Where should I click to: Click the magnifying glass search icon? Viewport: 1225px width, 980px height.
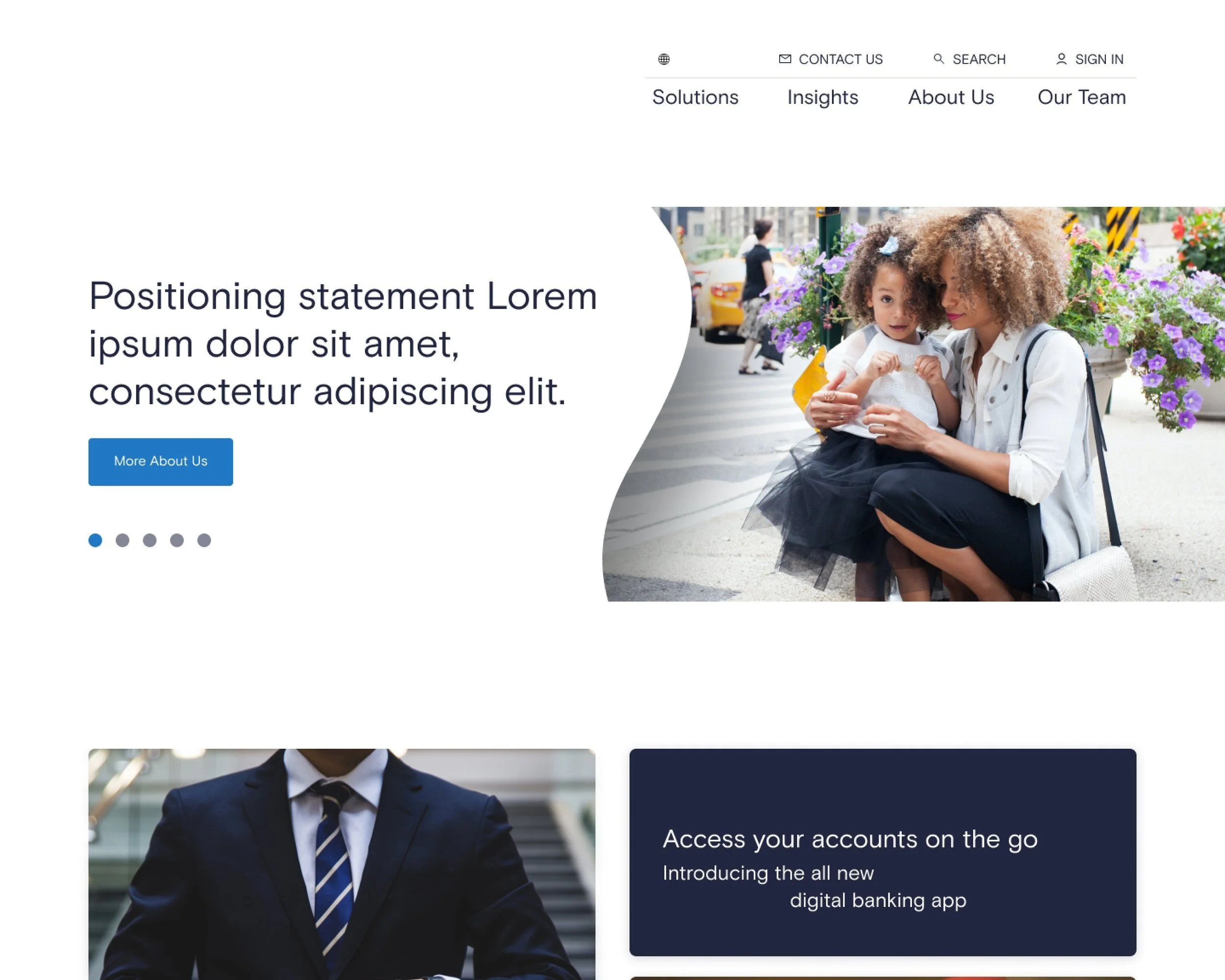pyautogui.click(x=939, y=59)
